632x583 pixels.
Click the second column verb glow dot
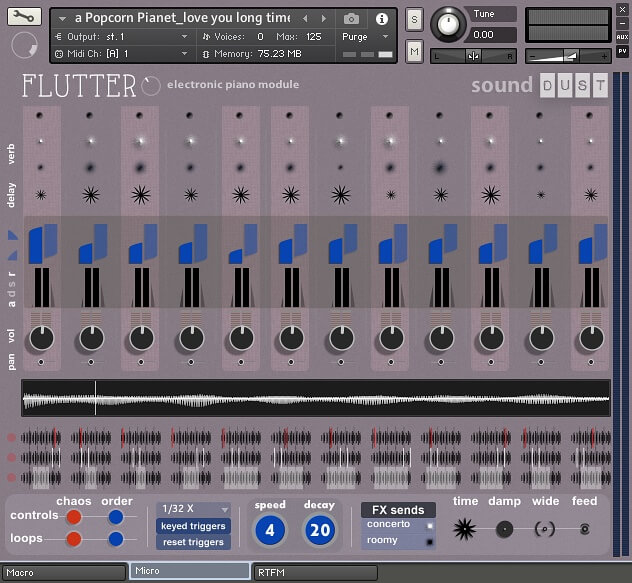tap(91, 141)
